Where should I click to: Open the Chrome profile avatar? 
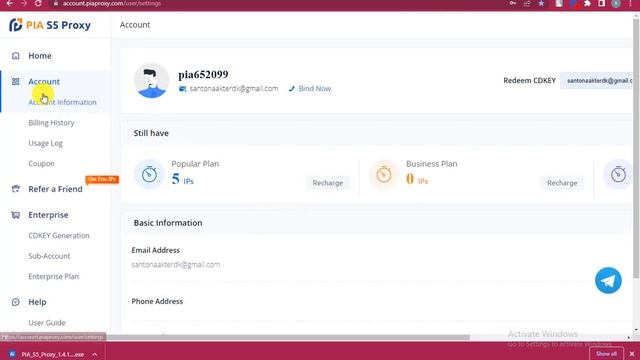[616, 4]
